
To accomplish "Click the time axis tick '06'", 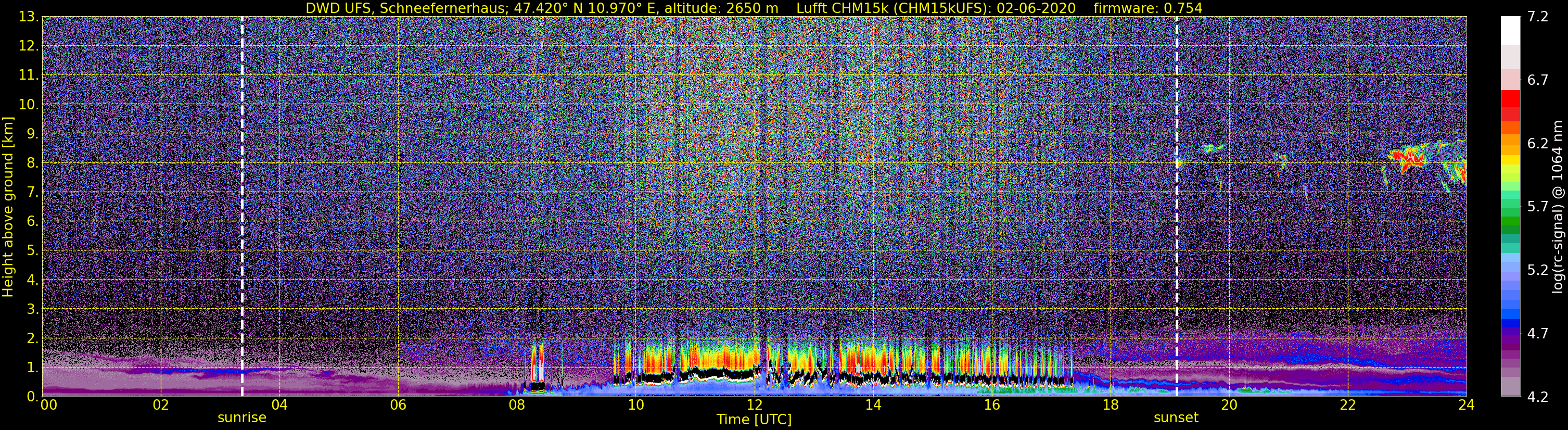I will coord(398,404).
